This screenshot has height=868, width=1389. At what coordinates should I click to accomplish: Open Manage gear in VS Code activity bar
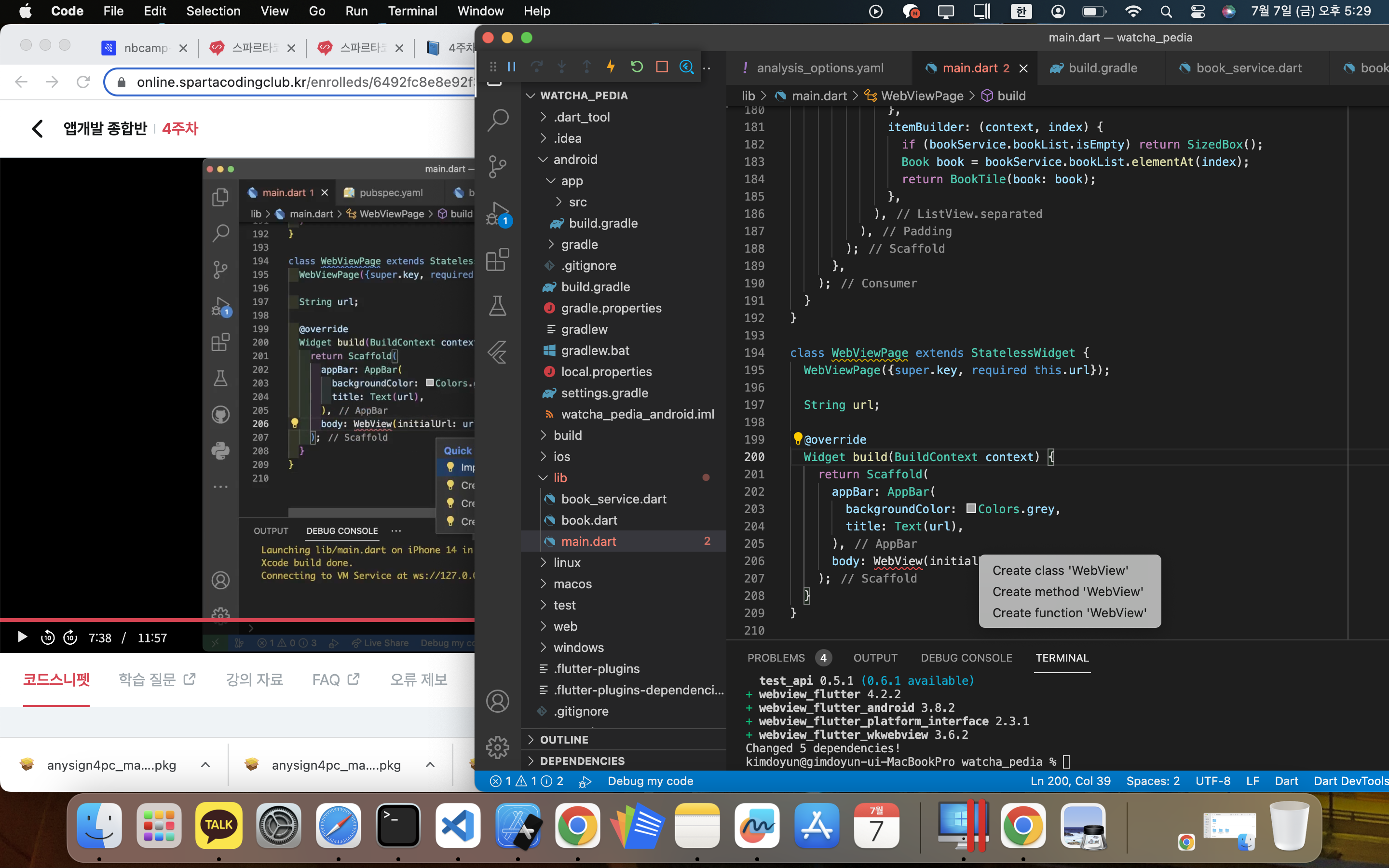coord(498,747)
